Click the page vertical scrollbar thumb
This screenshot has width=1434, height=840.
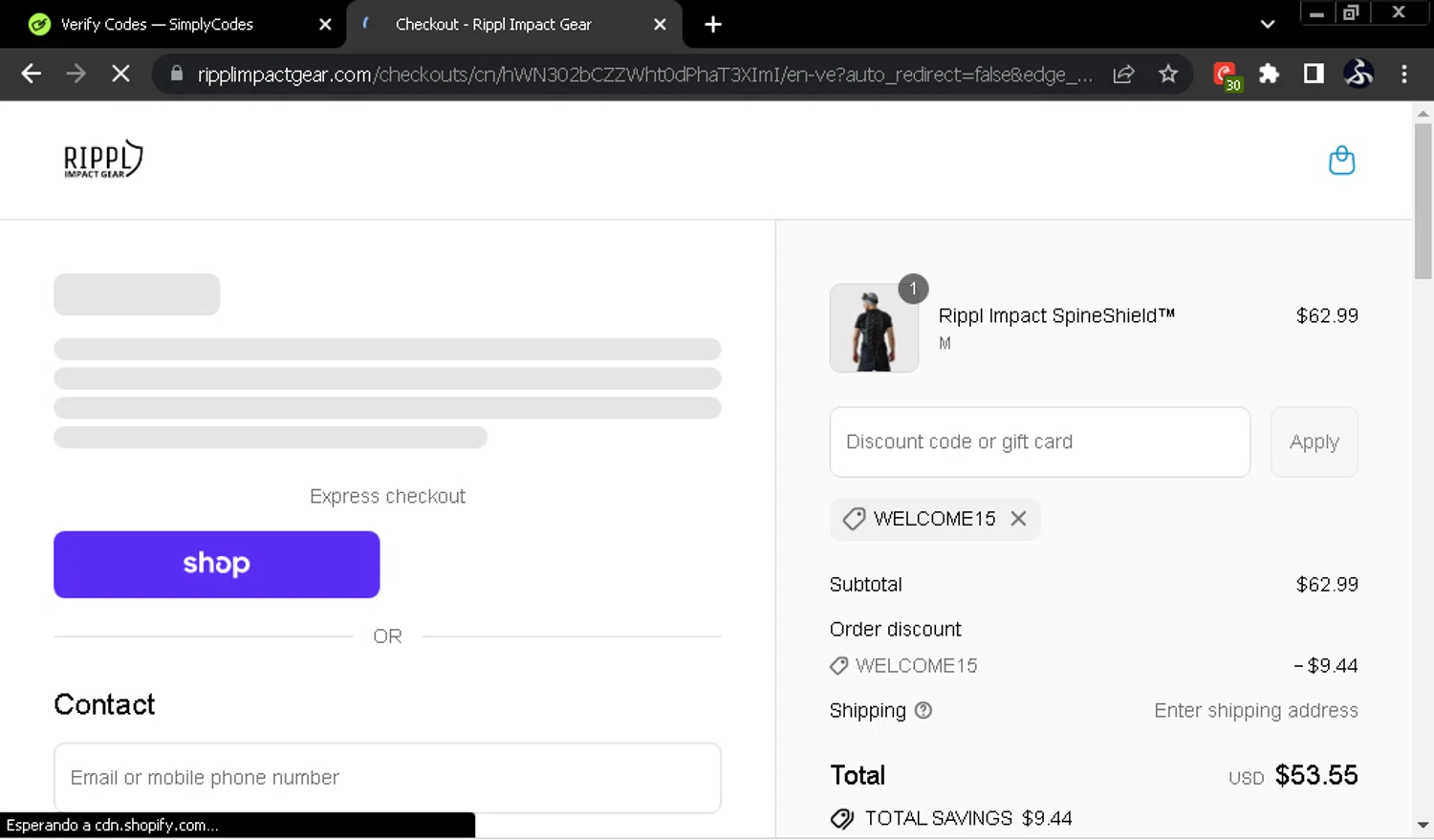[1423, 201]
